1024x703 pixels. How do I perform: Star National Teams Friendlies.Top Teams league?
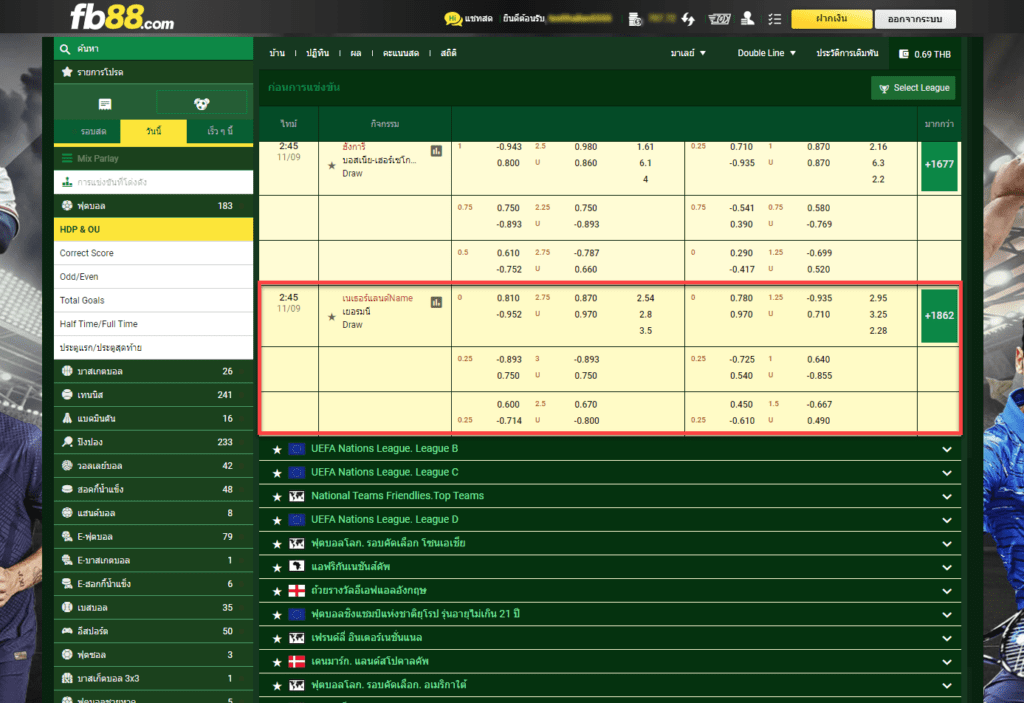pyautogui.click(x=277, y=497)
